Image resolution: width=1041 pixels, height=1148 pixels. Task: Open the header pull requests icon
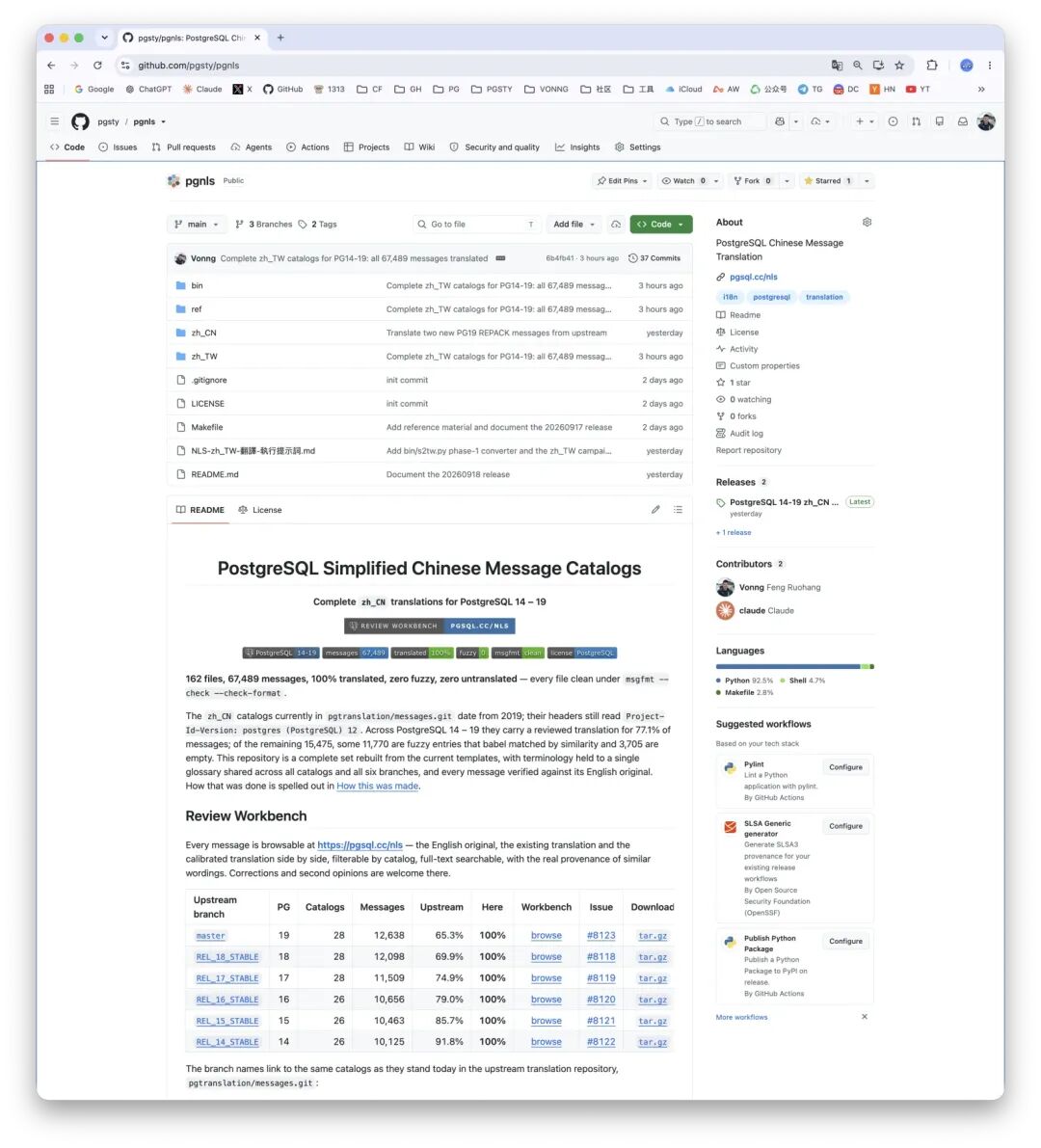click(916, 121)
